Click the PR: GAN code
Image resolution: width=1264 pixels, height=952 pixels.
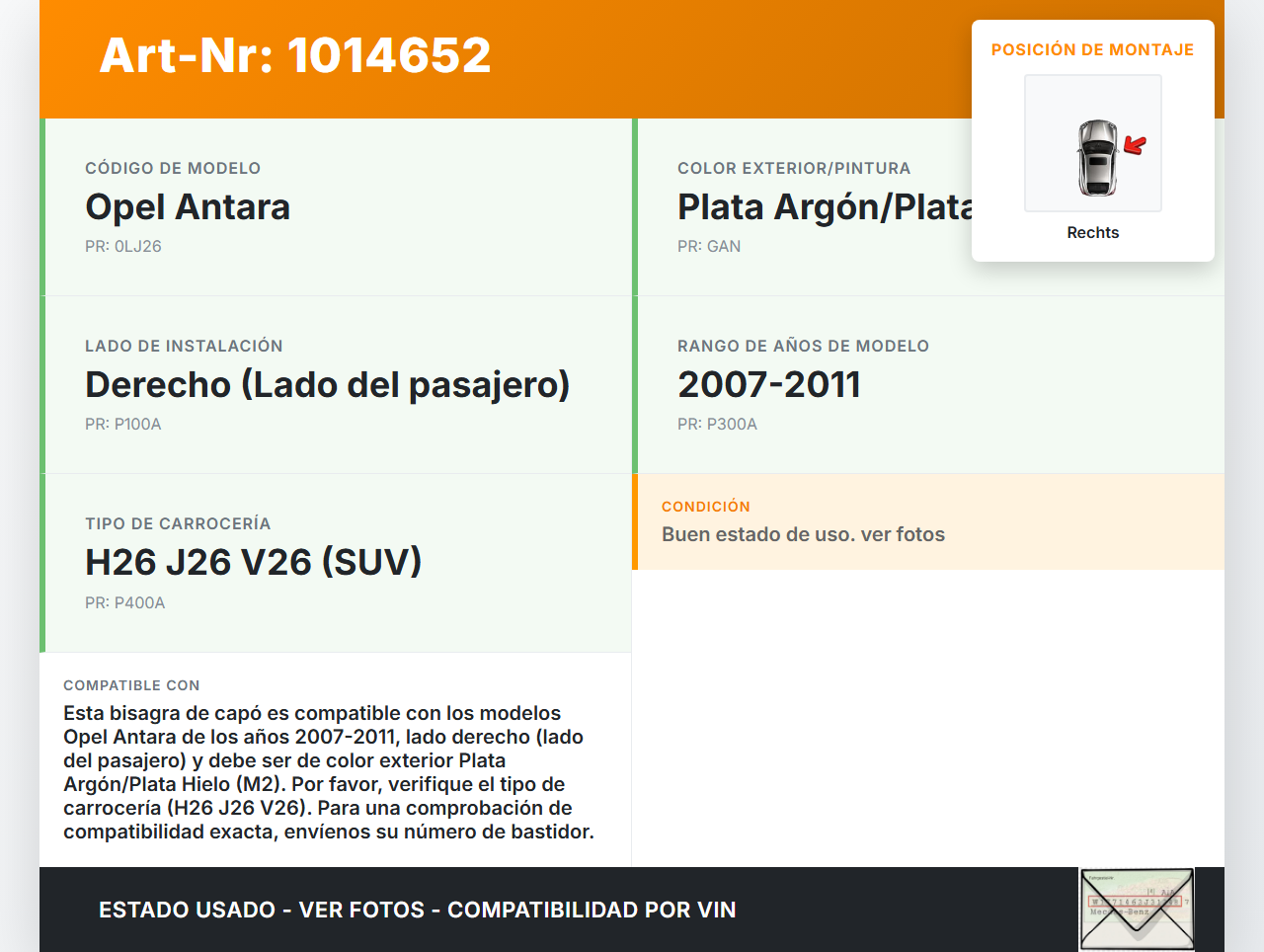pos(709,247)
